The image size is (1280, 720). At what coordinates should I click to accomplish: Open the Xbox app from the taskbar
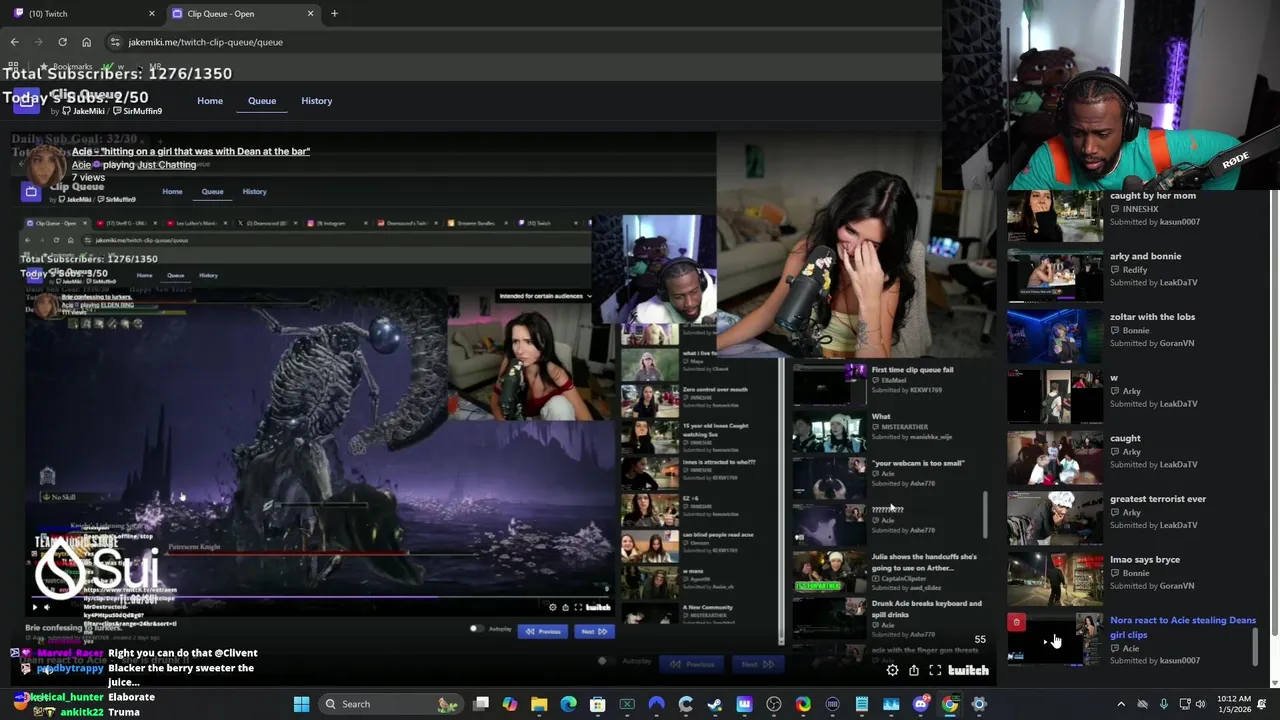coord(627,704)
